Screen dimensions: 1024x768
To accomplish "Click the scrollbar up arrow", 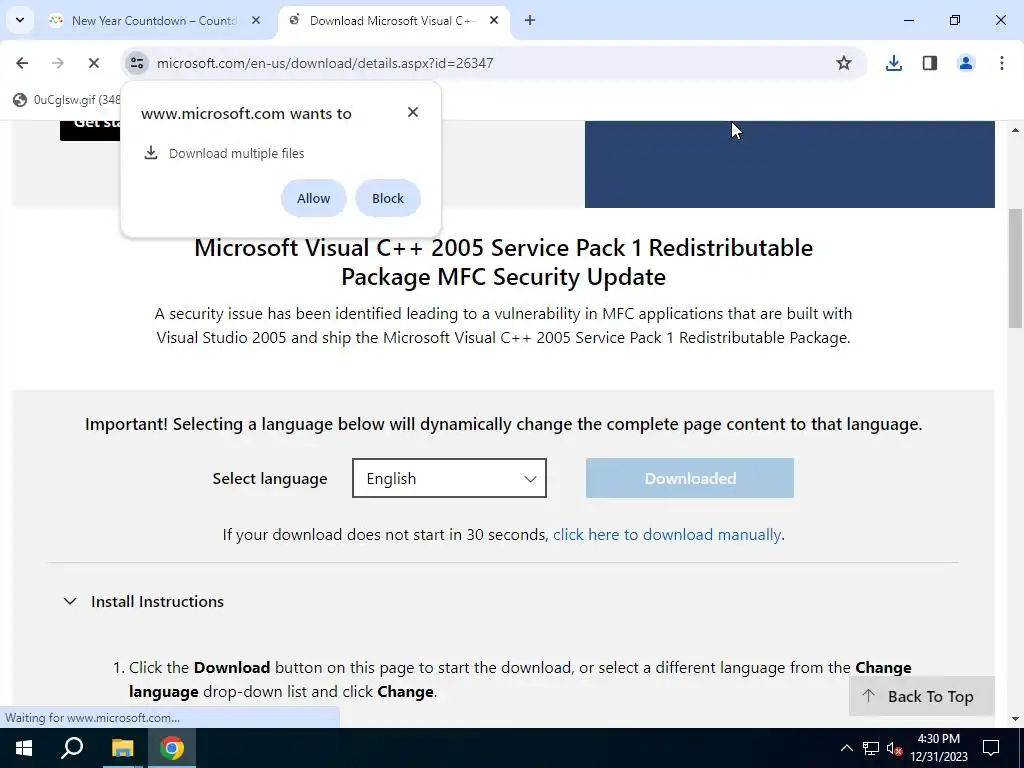I will click(1015, 130).
